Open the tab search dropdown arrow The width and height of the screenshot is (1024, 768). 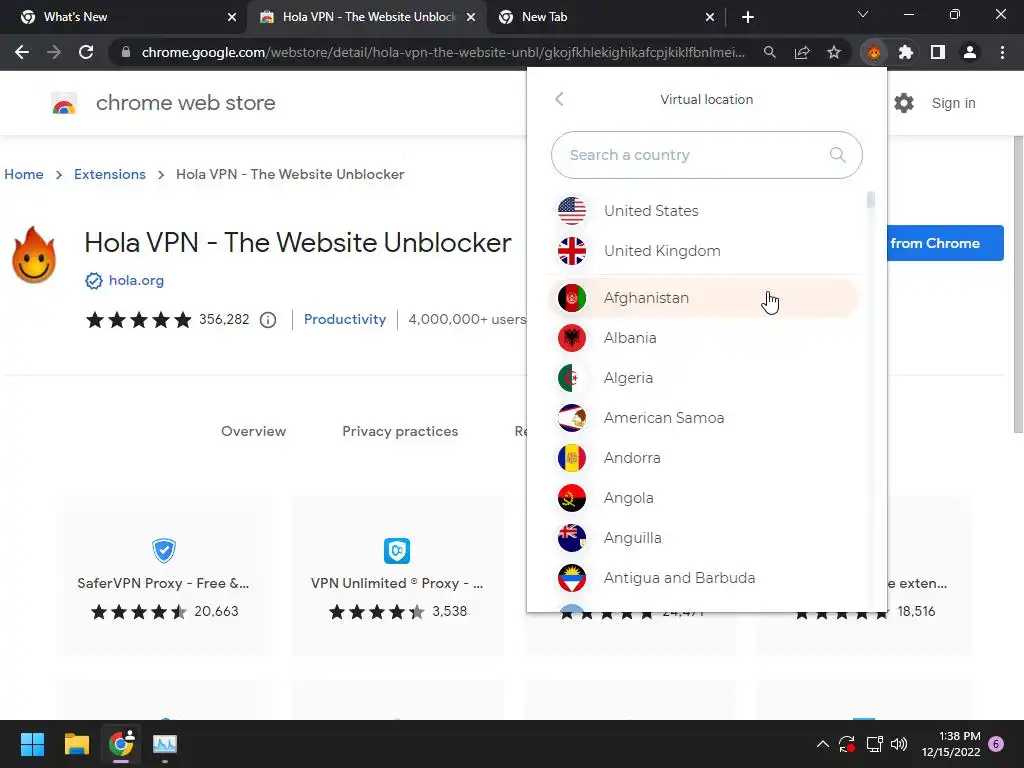pyautogui.click(x=863, y=14)
